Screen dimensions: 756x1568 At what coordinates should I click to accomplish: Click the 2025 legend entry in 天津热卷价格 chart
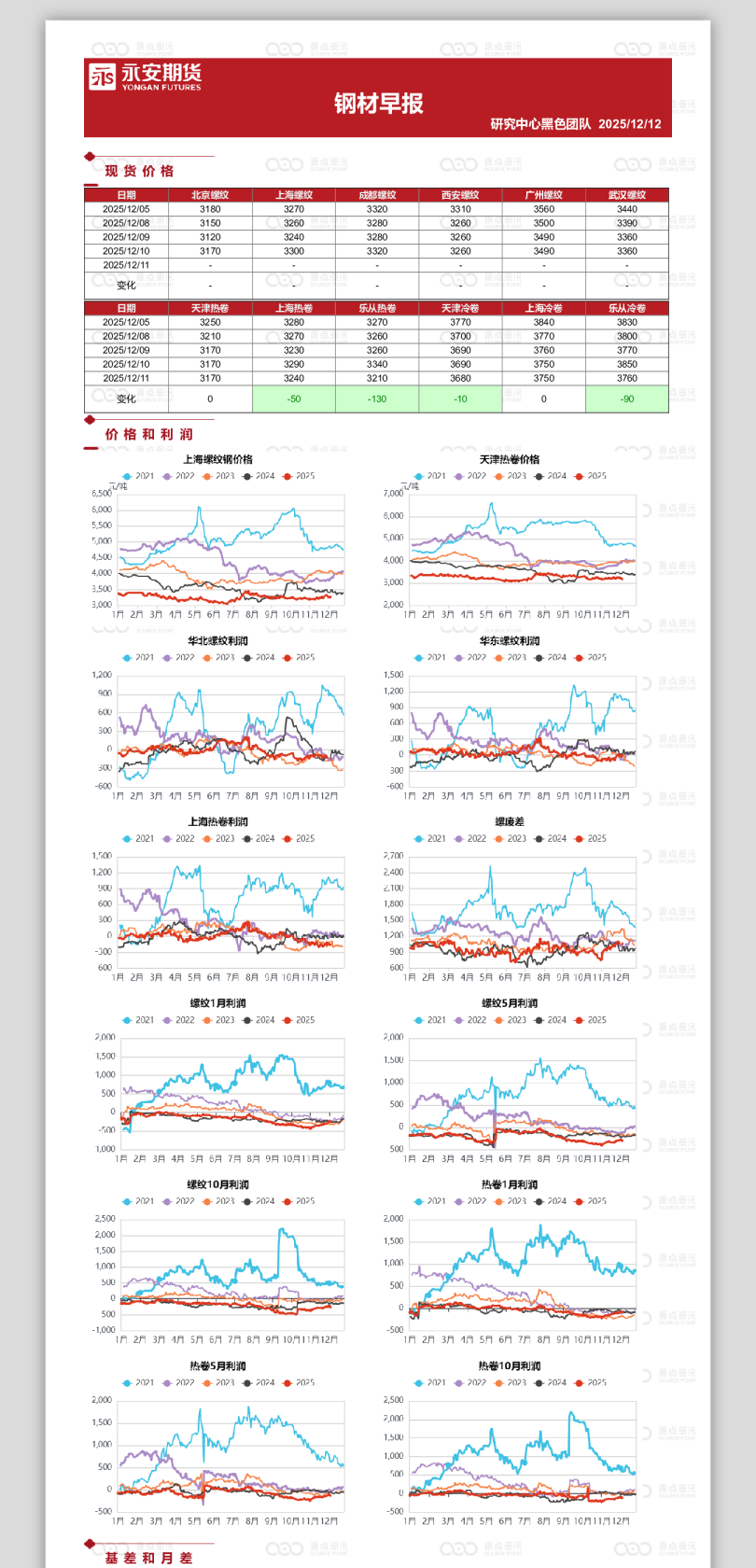tap(591, 476)
